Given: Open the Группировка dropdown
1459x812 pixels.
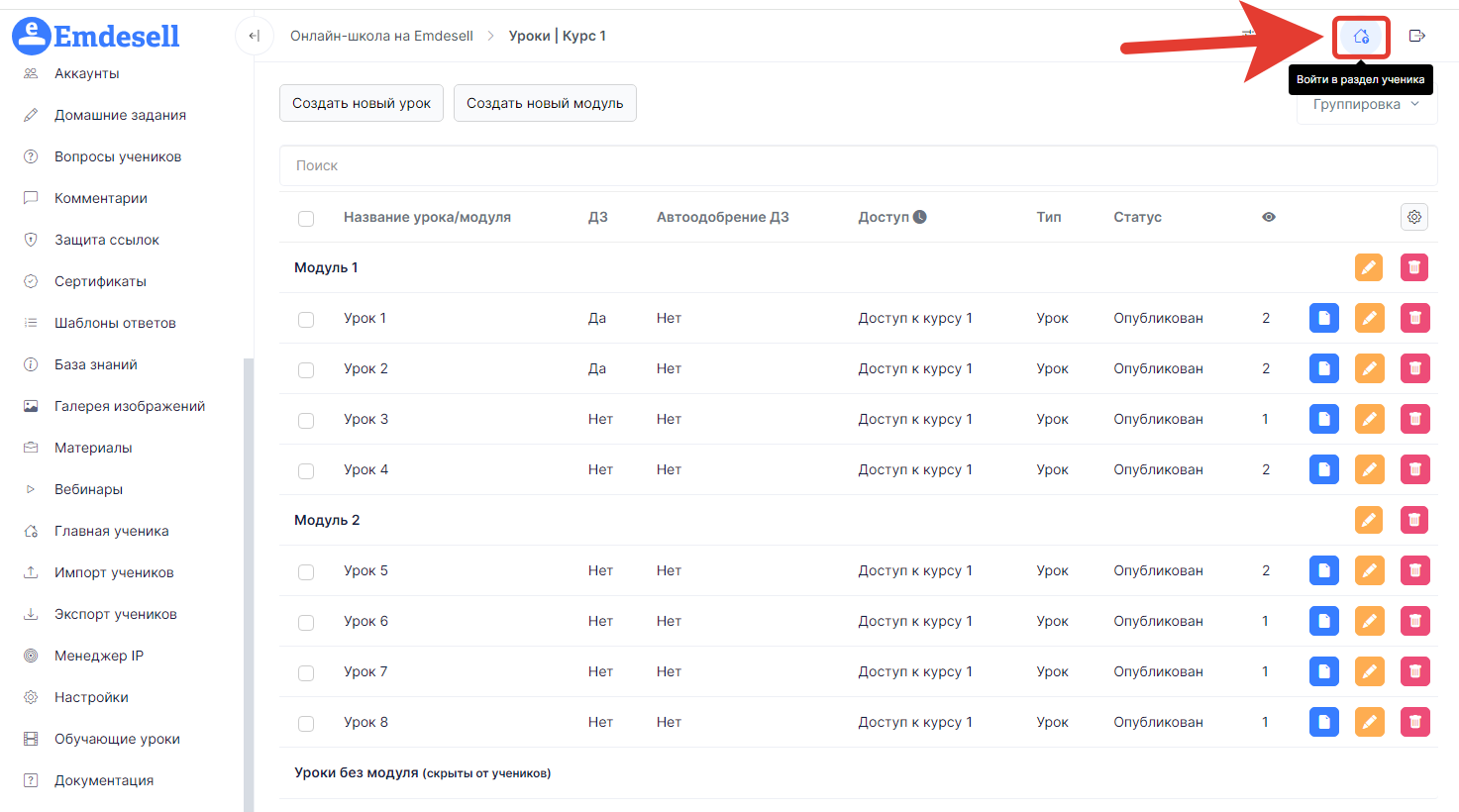Looking at the screenshot, I should point(1366,105).
